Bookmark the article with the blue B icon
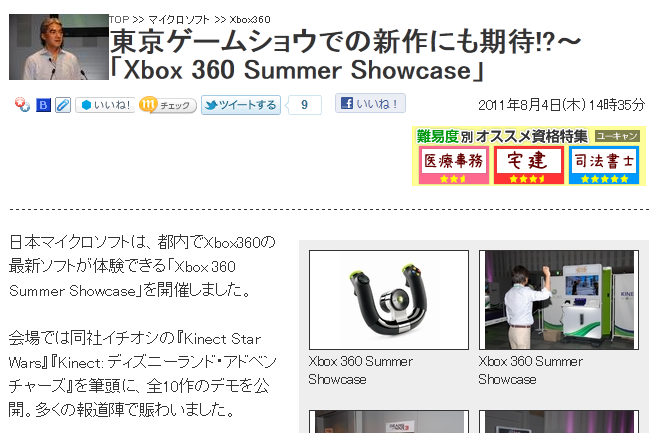 click(43, 105)
